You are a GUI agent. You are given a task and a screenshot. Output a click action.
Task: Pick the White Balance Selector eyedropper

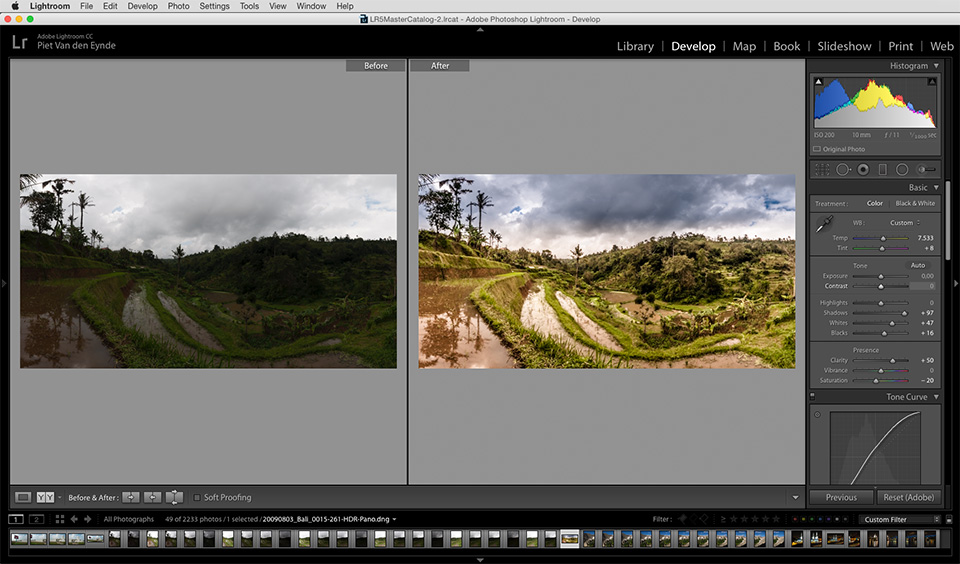pos(823,224)
